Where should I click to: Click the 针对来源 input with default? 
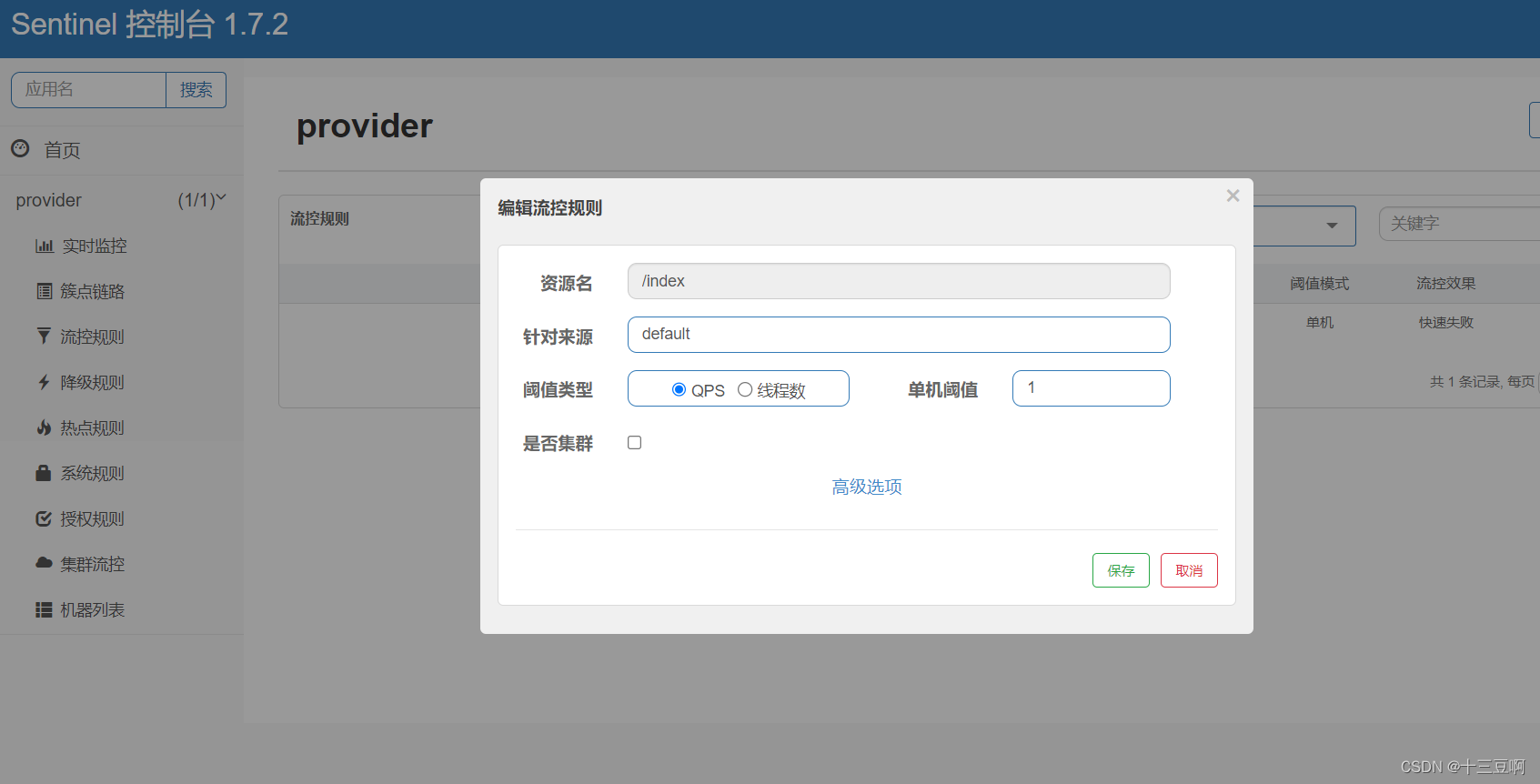coord(899,335)
